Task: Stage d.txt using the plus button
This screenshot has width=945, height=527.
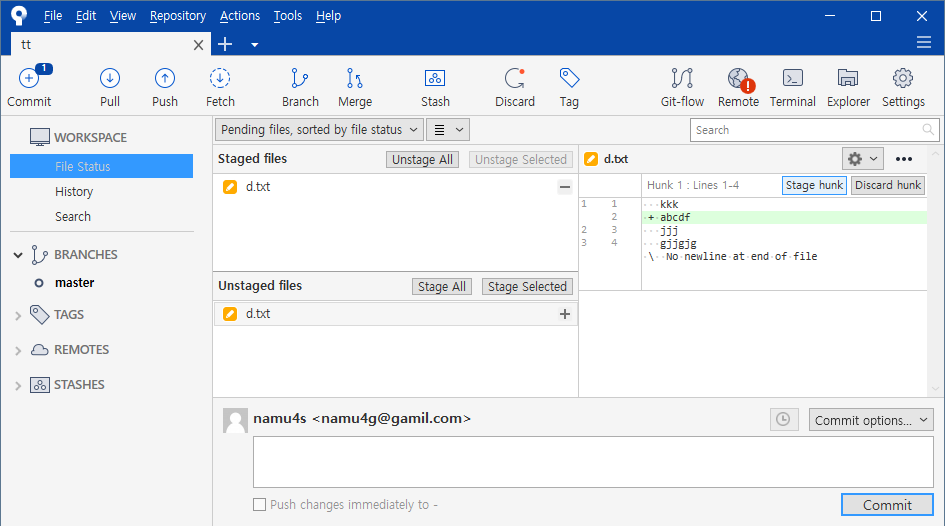Action: coord(564,314)
